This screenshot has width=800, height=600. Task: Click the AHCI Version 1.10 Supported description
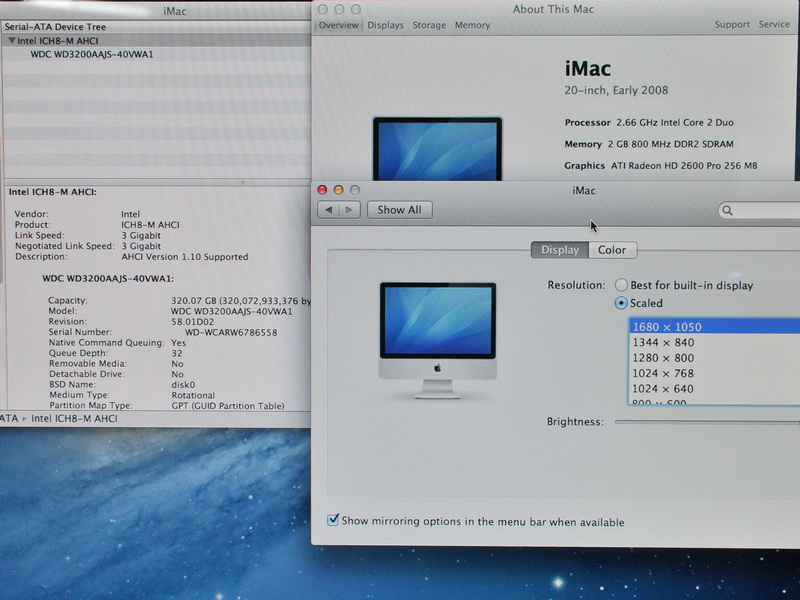[x=185, y=257]
